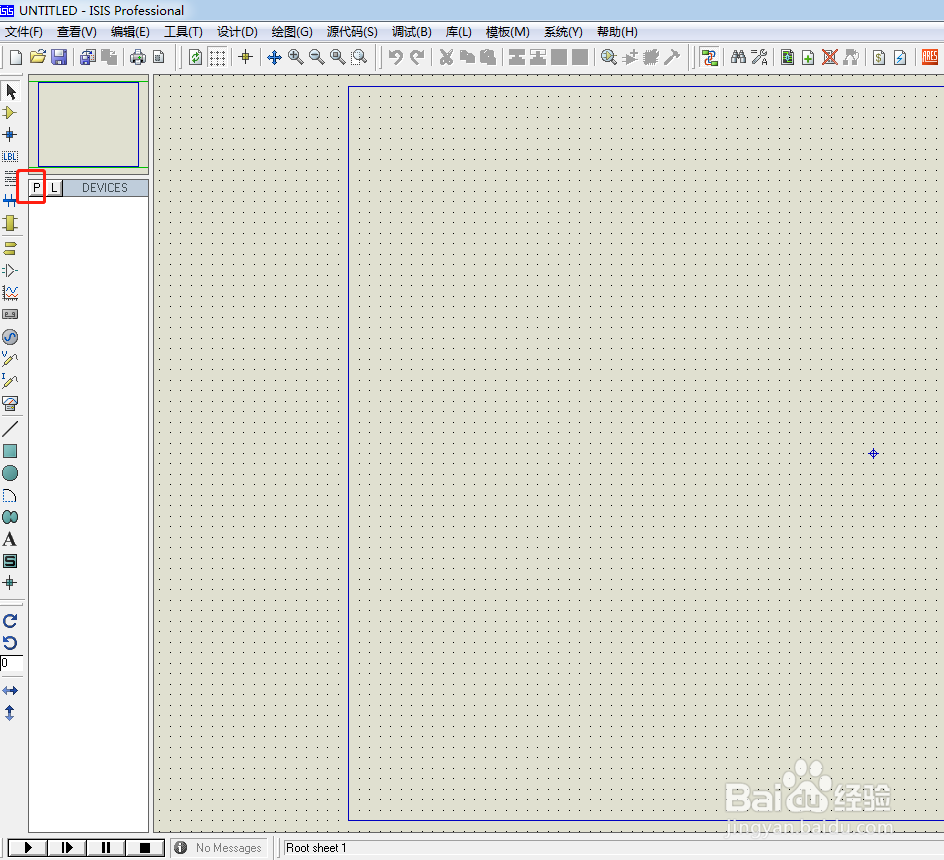This screenshot has width=944, height=860.
Task: Choose the Device Pins mode tool
Action: 10,270
